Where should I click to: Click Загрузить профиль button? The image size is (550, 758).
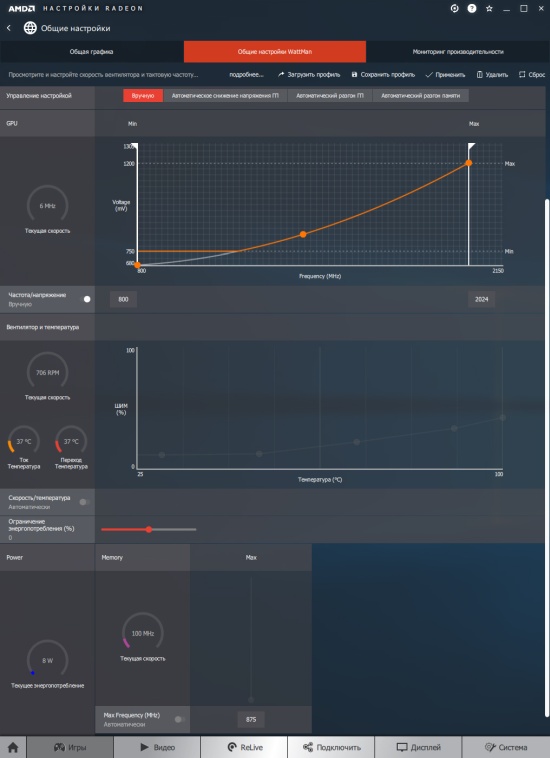tap(309, 74)
